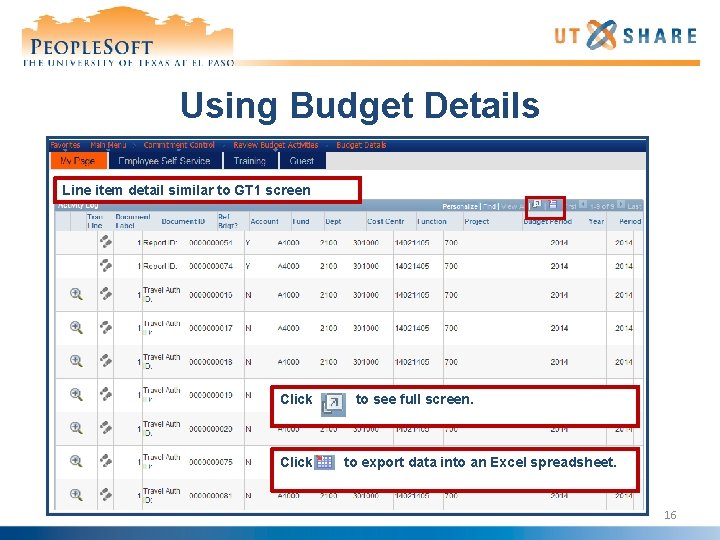Sort by the Budget Period column header
This screenshot has height=540, width=720.
547,221
